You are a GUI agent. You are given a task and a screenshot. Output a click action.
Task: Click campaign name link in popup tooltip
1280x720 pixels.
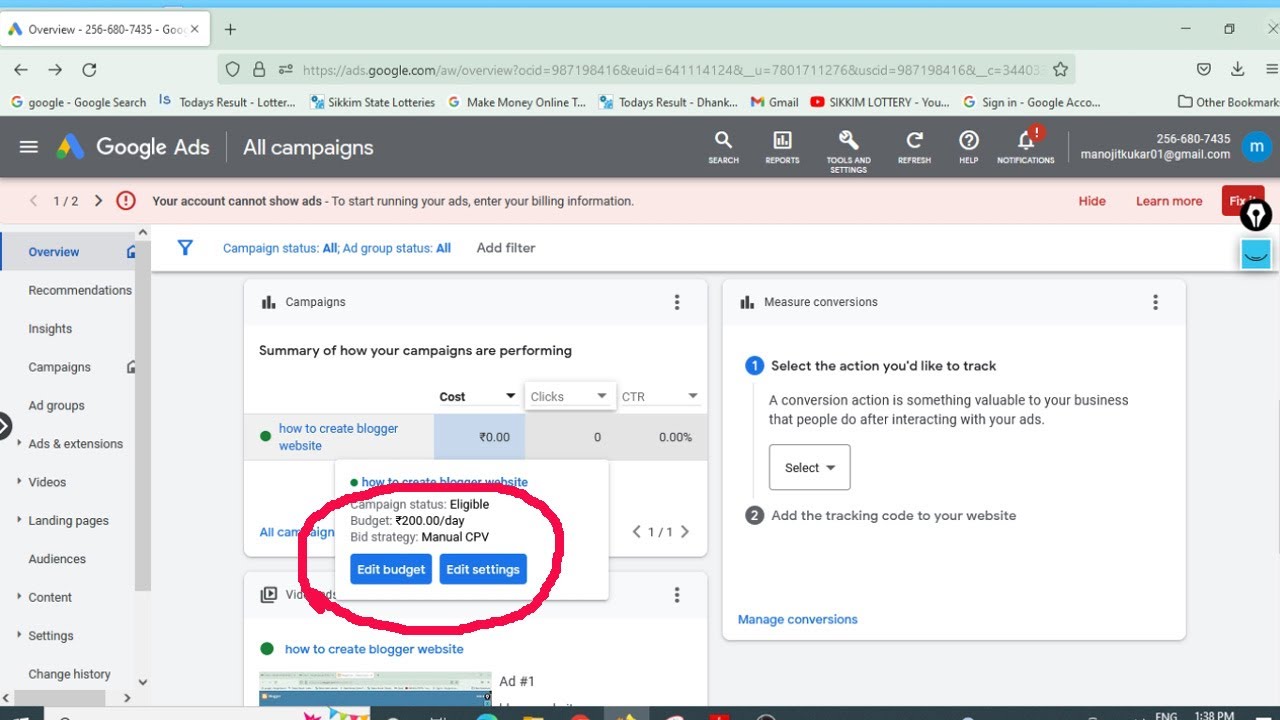(x=444, y=482)
